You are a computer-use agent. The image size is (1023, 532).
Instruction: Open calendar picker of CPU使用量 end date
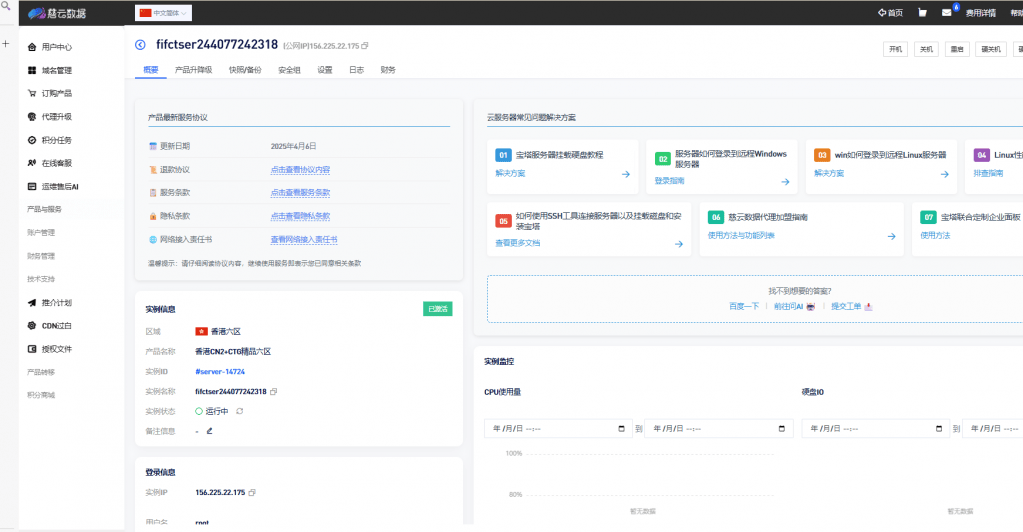tap(782, 429)
